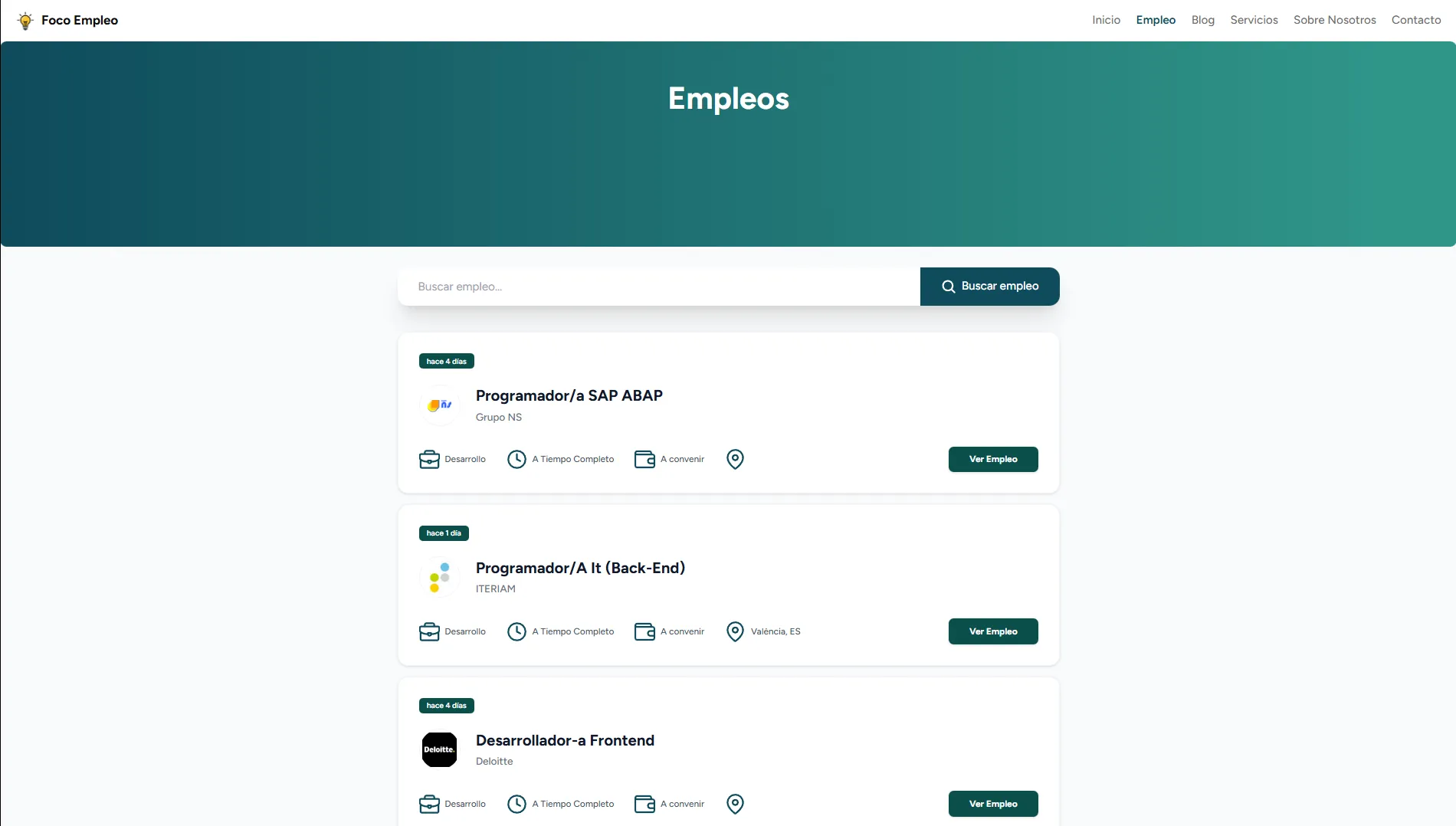Click the Grupo NS company logo
Viewport: 1456px width, 826px height.
point(439,405)
